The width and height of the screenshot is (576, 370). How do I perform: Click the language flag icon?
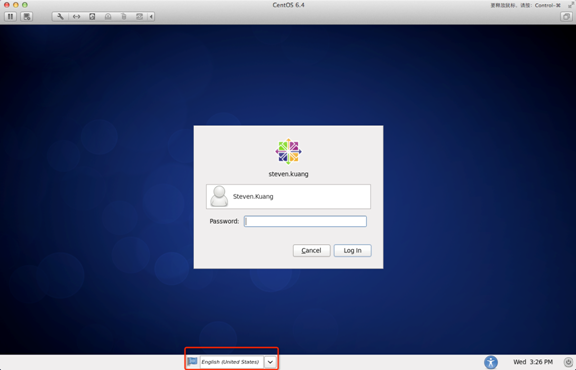coord(192,362)
